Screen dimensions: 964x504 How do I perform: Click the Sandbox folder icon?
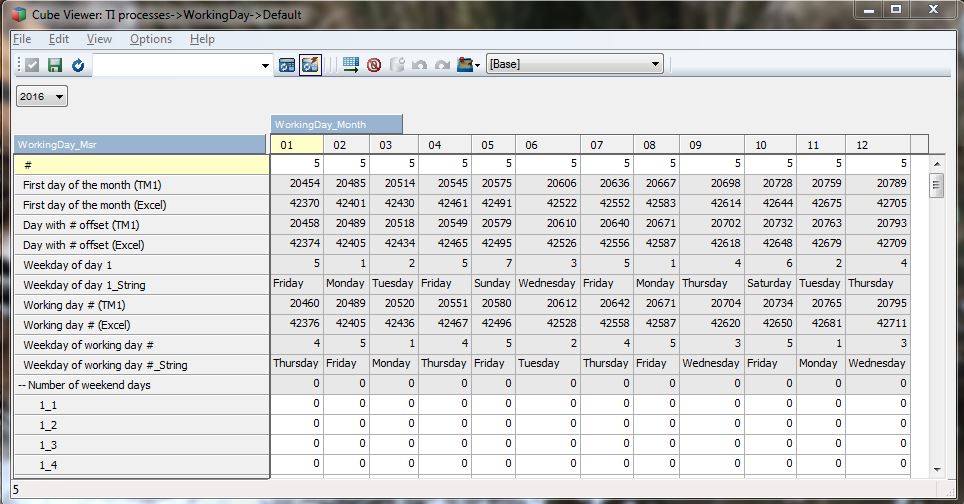(466, 65)
